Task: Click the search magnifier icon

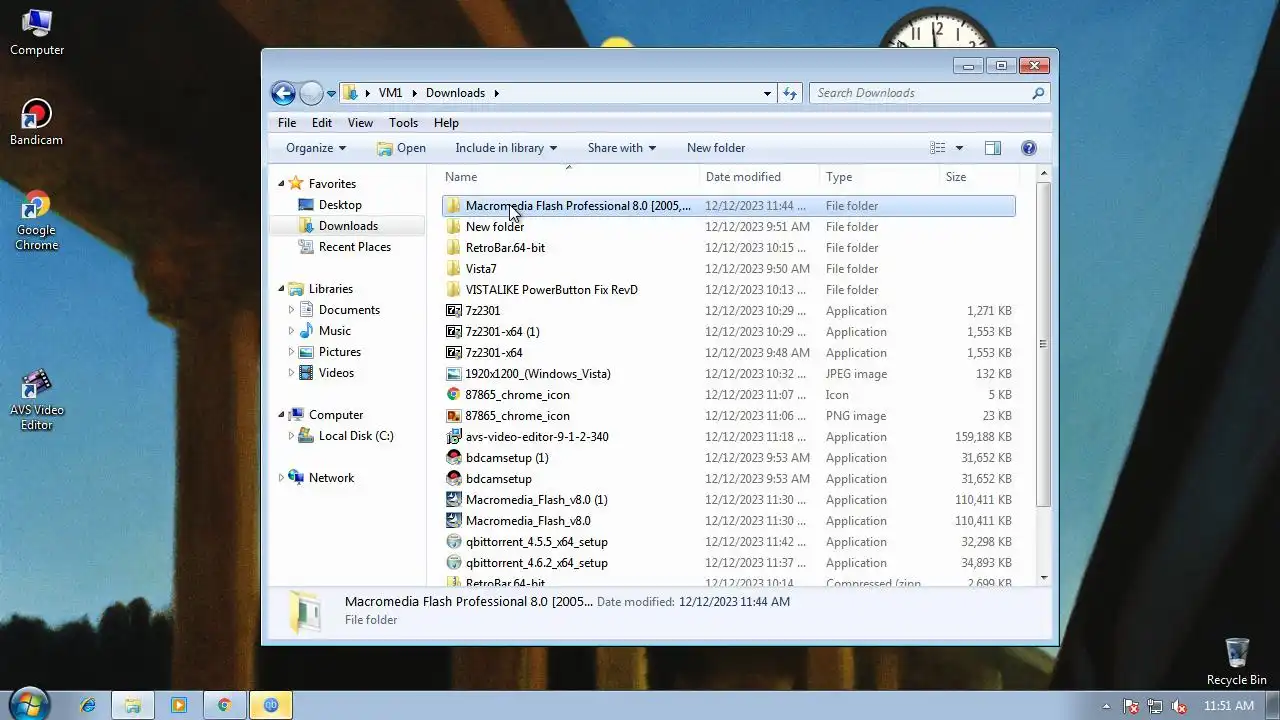Action: tap(1038, 93)
